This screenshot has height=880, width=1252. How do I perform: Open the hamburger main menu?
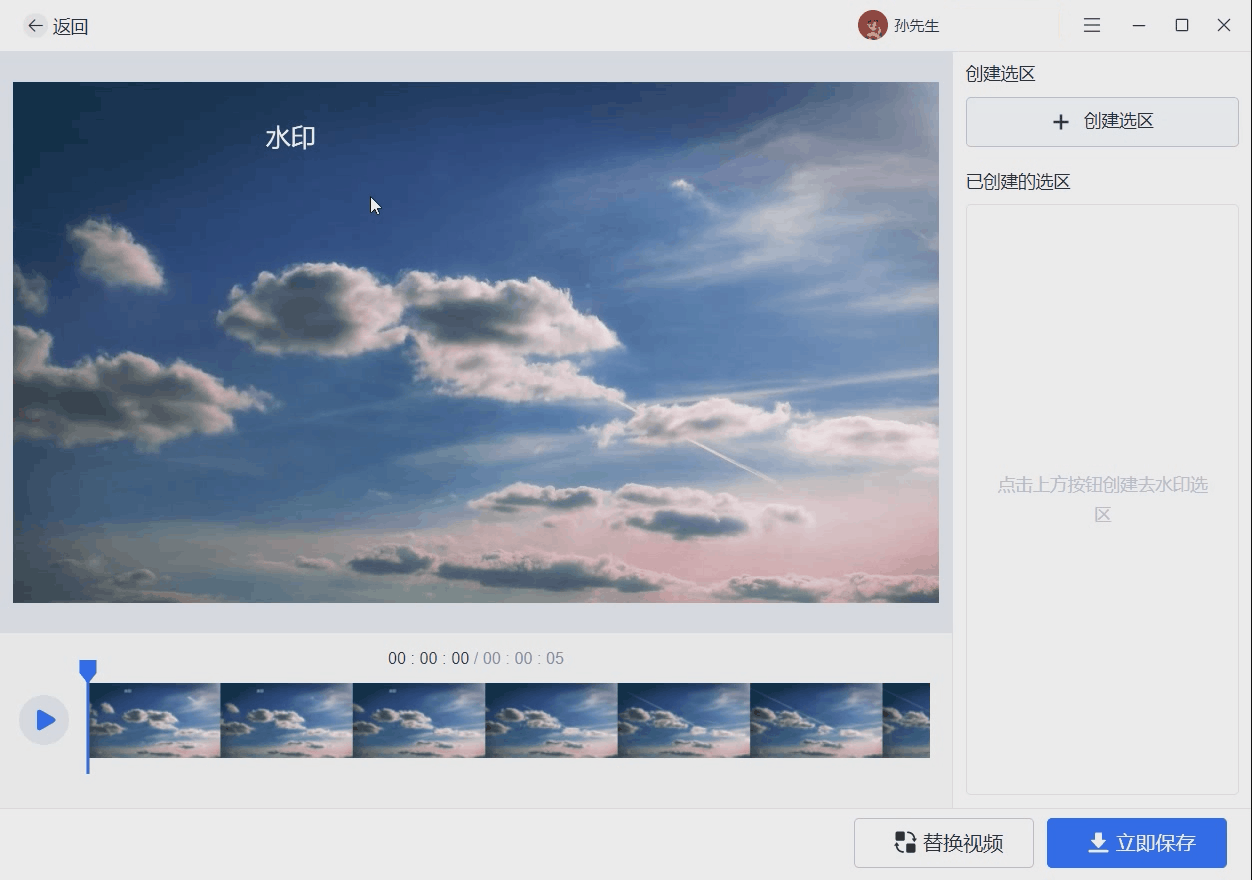click(x=1092, y=26)
